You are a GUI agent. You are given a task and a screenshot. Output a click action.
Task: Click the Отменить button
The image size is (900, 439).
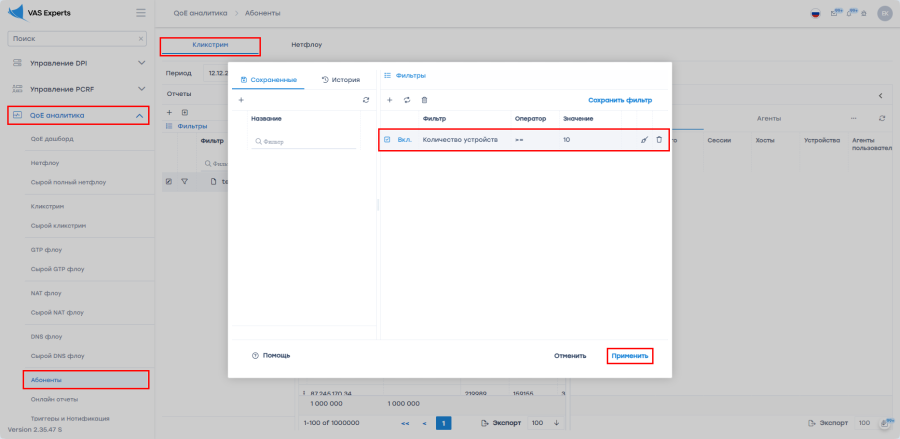click(x=570, y=356)
